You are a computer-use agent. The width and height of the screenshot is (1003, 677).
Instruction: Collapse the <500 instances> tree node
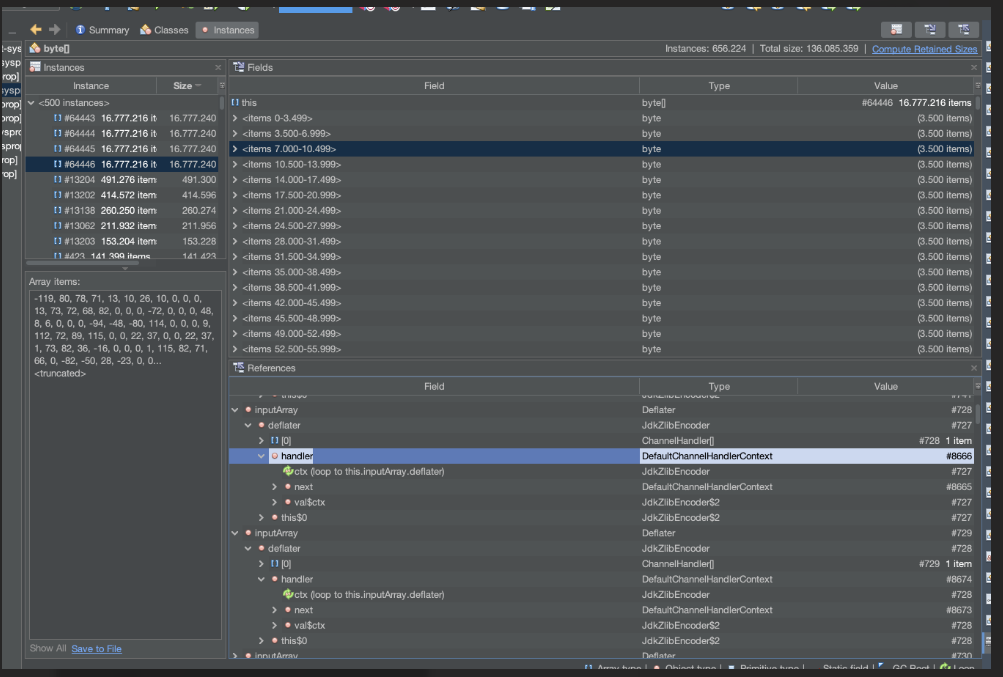[x=31, y=101]
